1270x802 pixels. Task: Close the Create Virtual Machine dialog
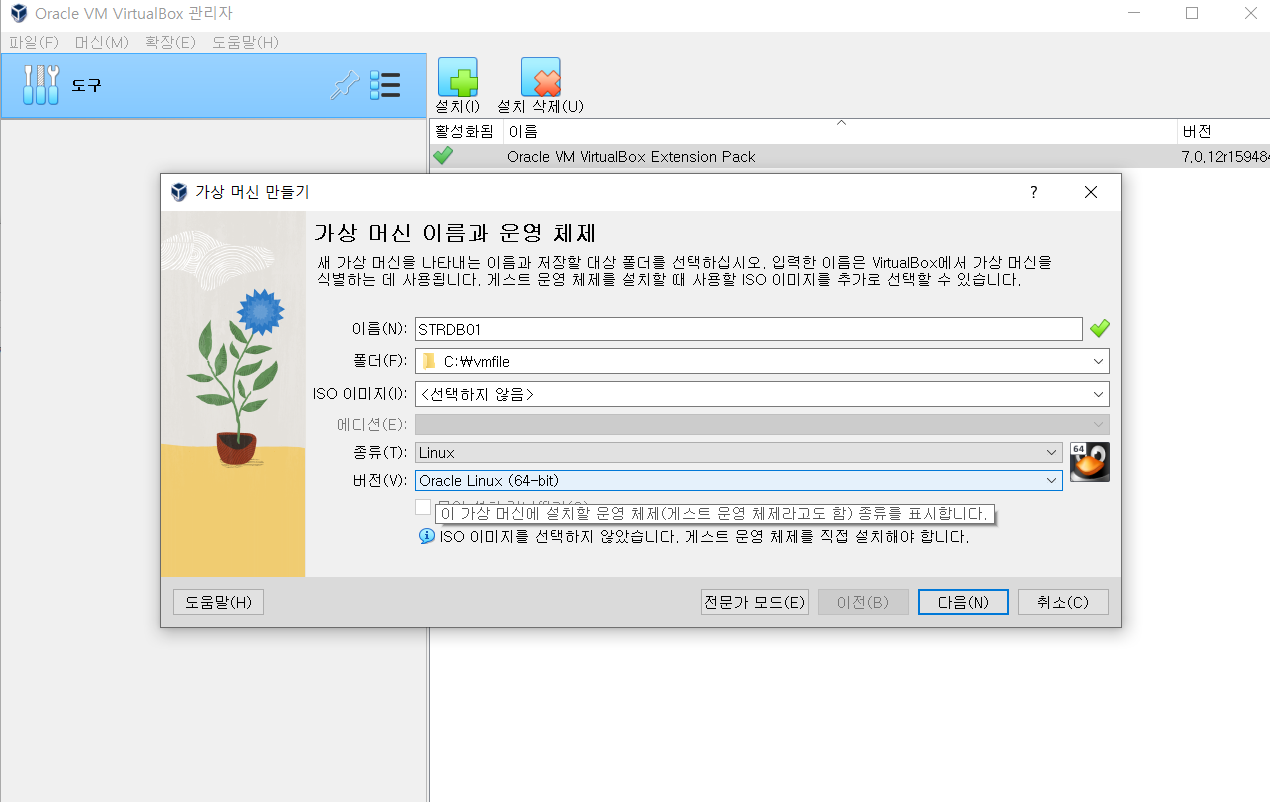click(x=1091, y=192)
